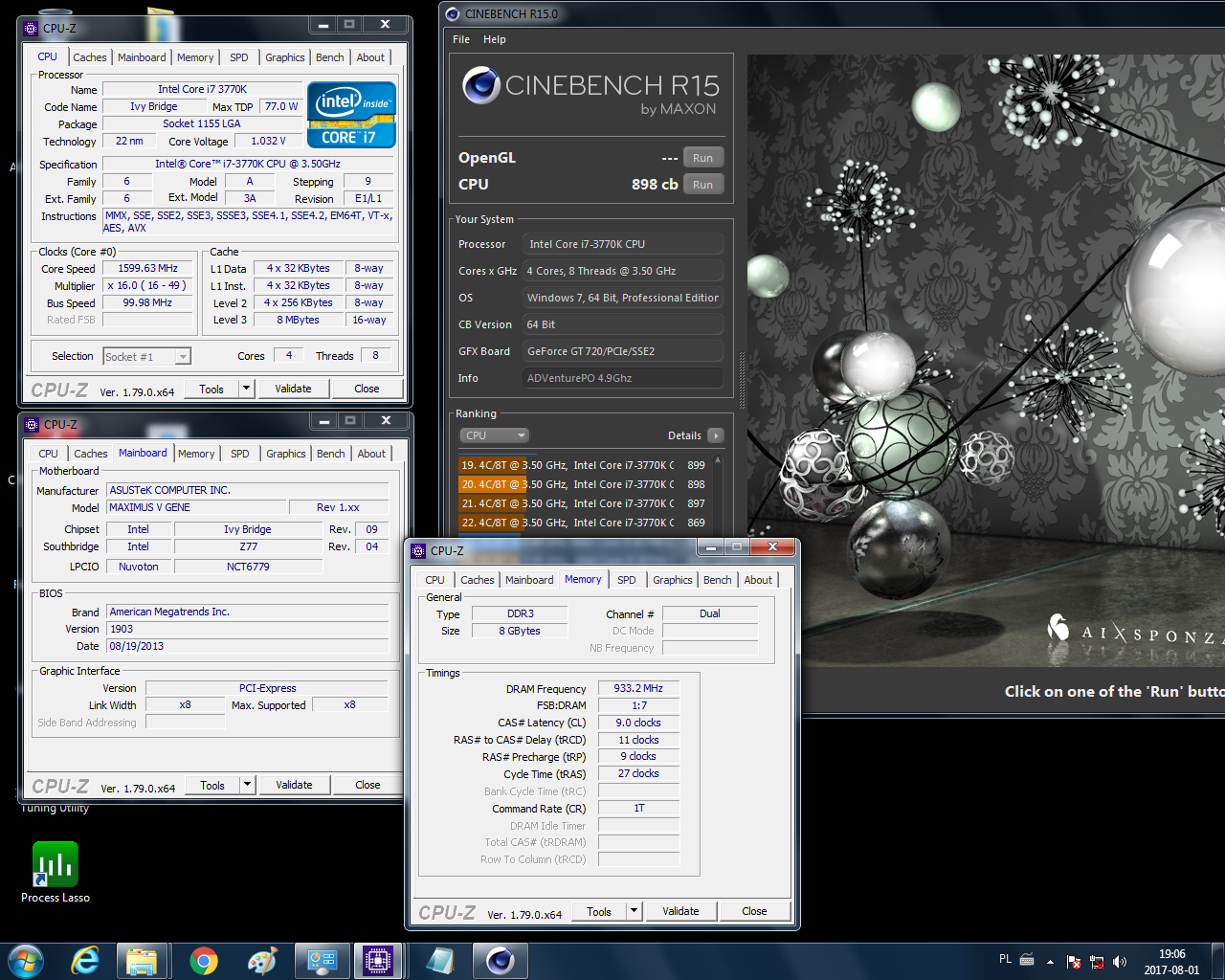
Task: Expand ranking Details arrow in Cinebench
Action: tap(716, 435)
